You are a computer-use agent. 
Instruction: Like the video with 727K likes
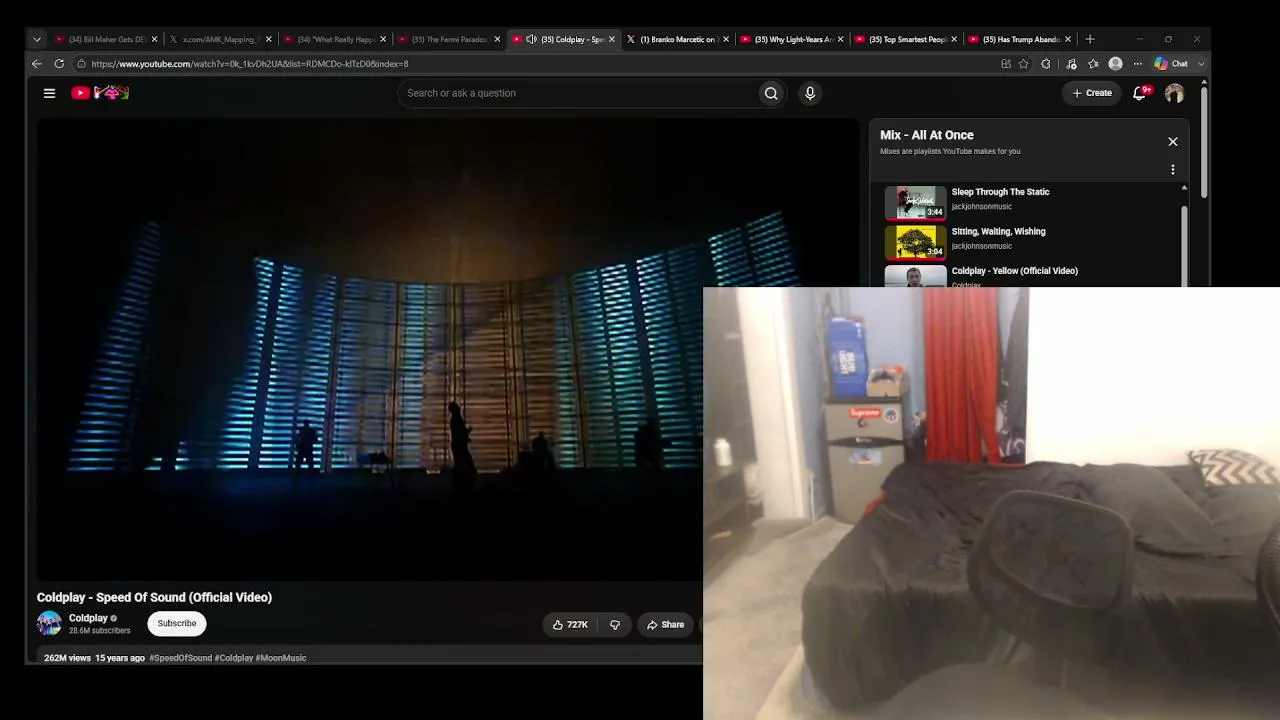[x=570, y=625]
